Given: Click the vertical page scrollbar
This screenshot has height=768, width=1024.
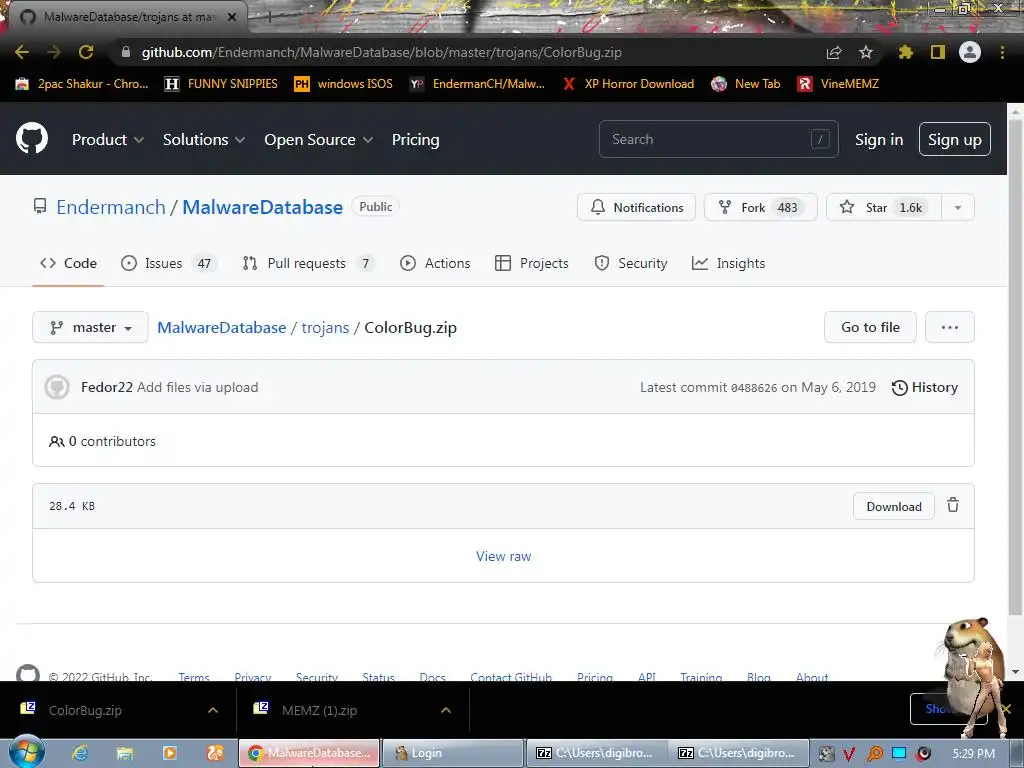Looking at the screenshot, I should coord(1015,366).
